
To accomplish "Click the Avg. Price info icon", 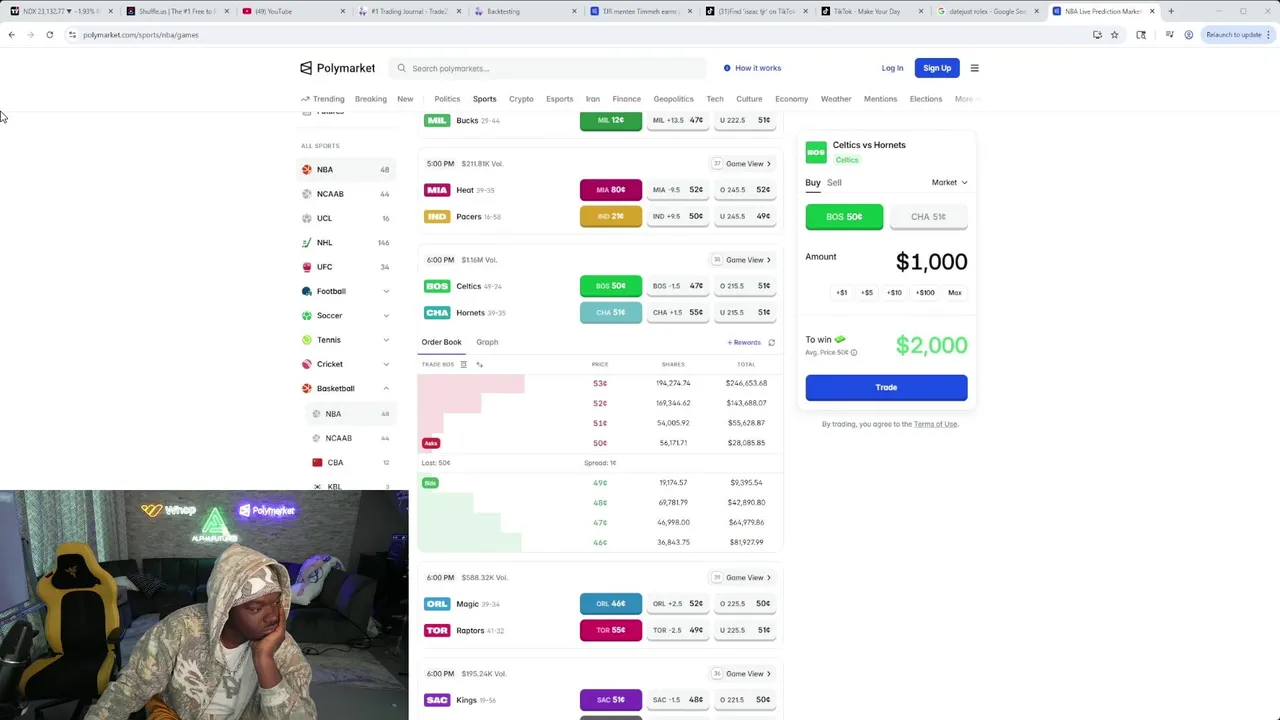I will click(853, 352).
